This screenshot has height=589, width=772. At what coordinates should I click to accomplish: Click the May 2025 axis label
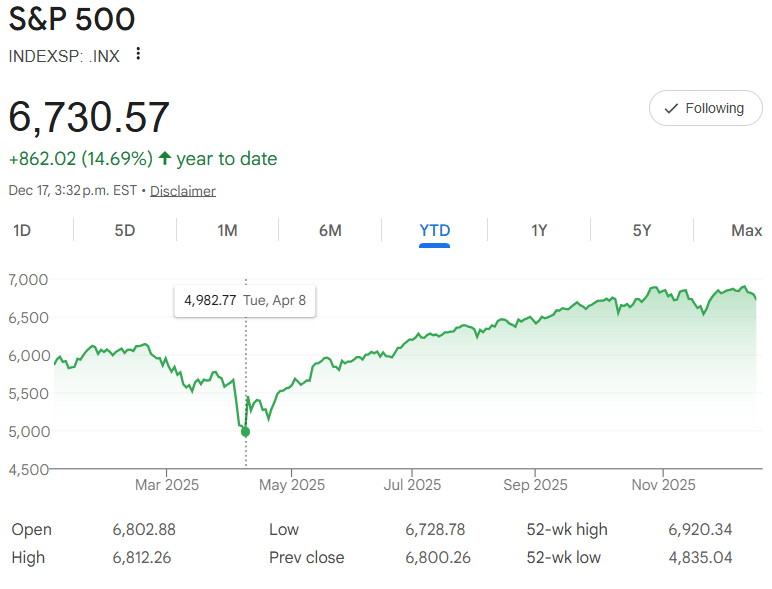[292, 485]
